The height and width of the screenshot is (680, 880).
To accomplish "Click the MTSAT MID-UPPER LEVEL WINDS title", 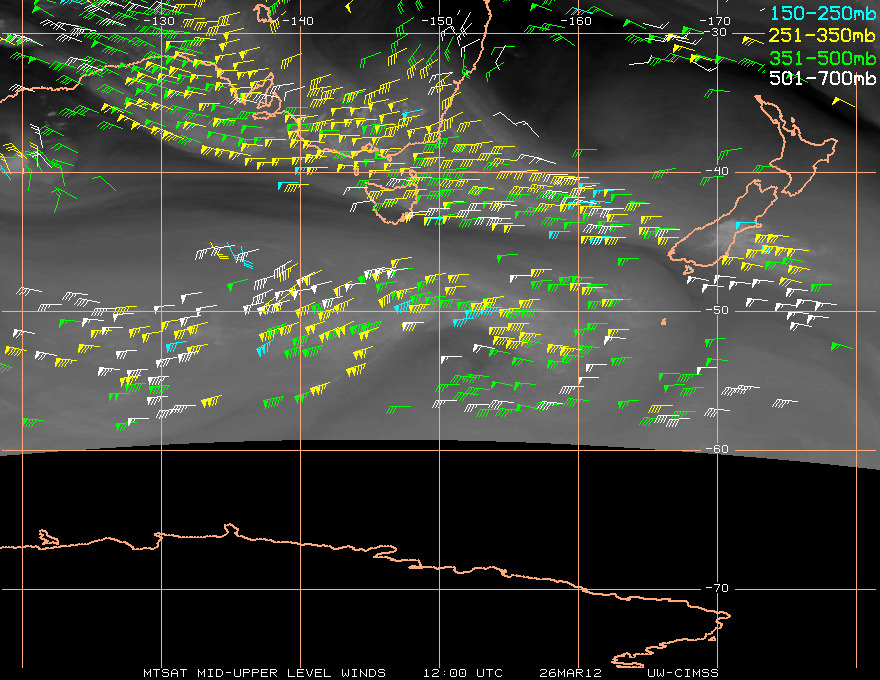I will click(264, 672).
